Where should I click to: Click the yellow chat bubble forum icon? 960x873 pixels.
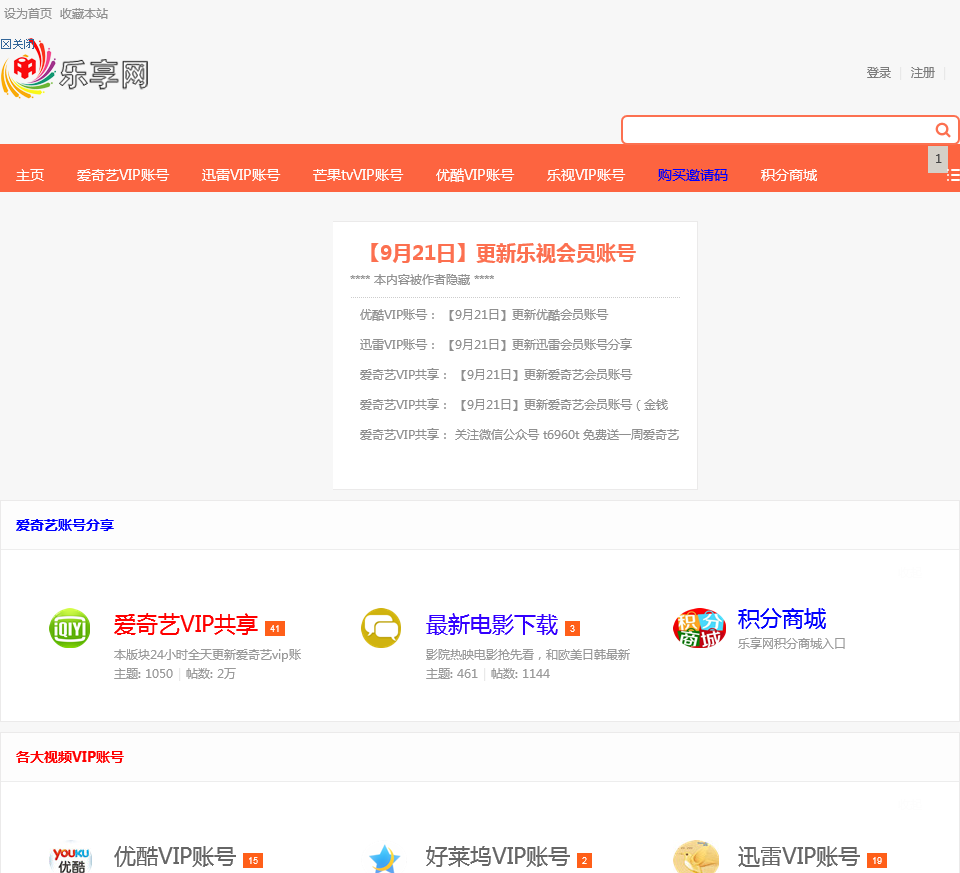tap(381, 628)
